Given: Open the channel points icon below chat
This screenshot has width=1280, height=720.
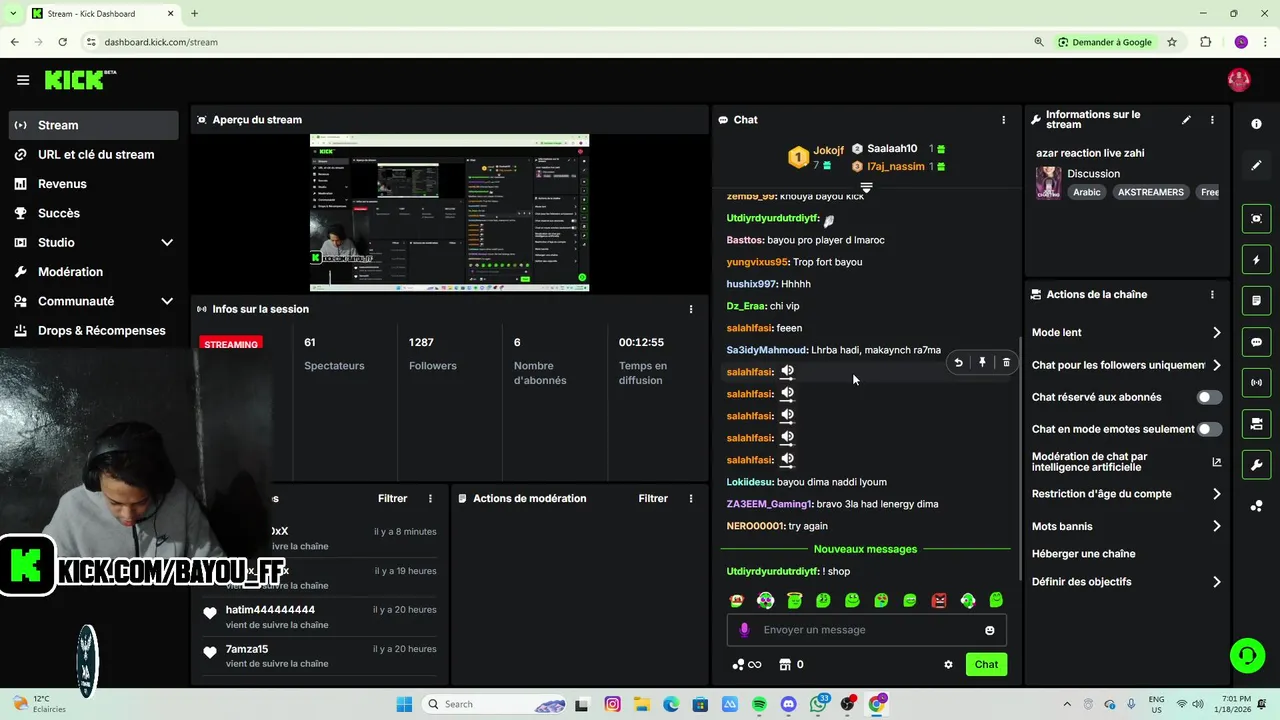Looking at the screenshot, I should tap(746, 664).
